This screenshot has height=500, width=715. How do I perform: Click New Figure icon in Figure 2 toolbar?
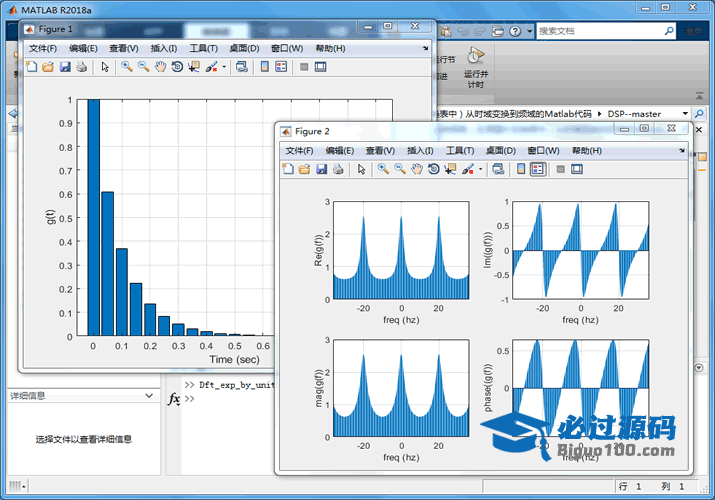[x=288, y=169]
